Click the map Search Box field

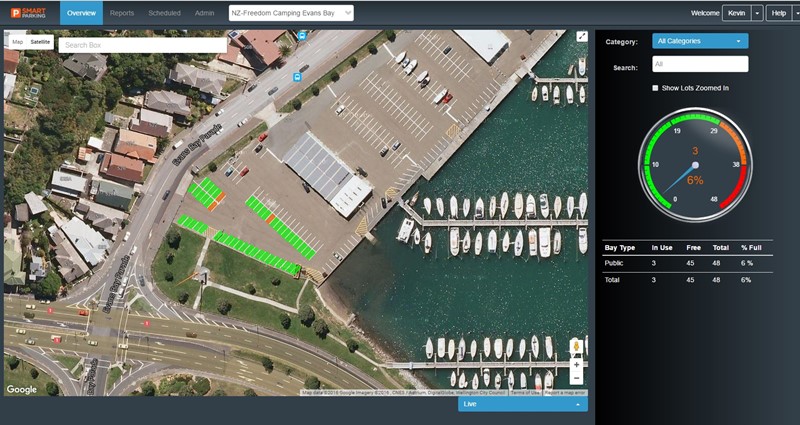(x=141, y=45)
